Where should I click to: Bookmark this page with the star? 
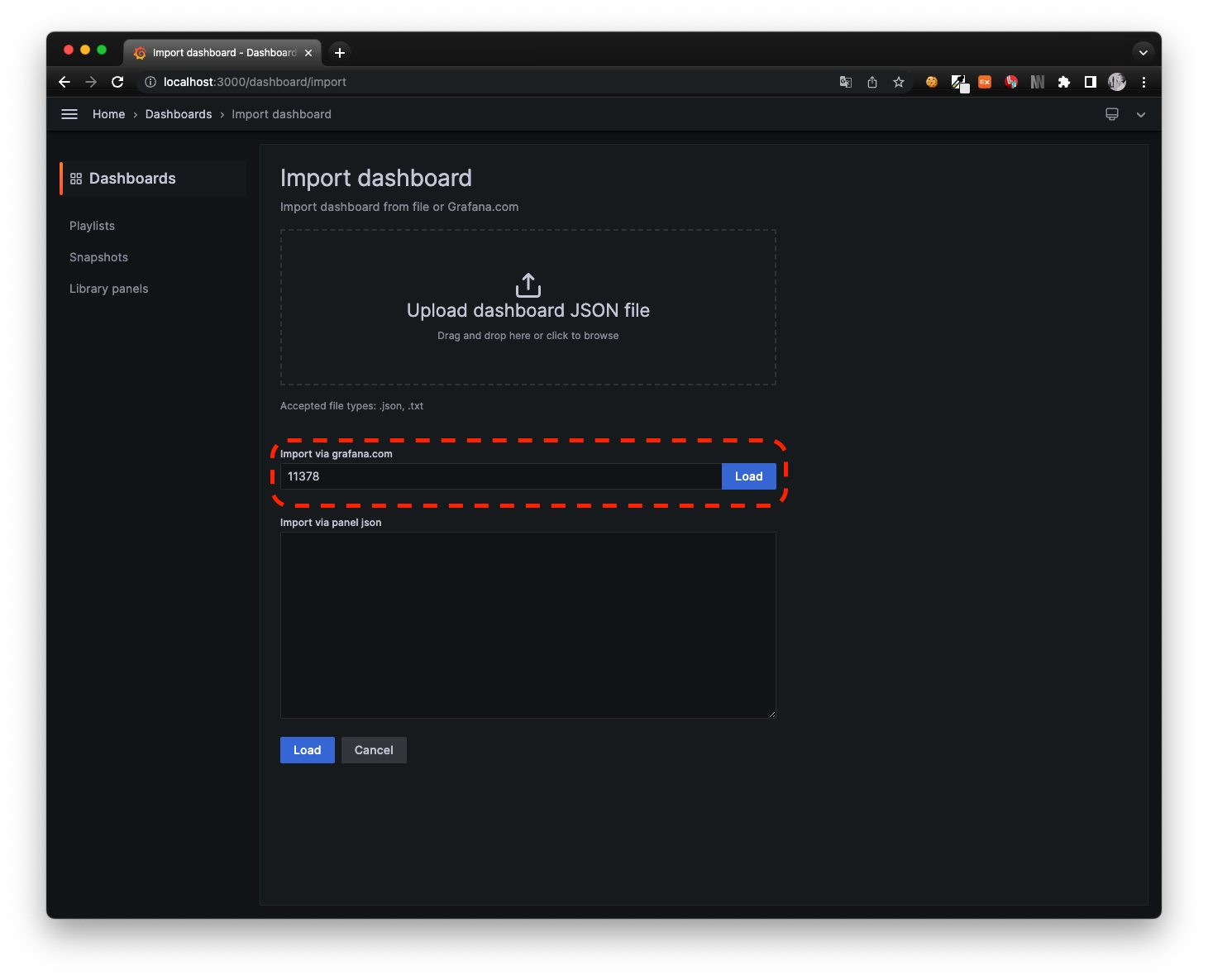click(899, 82)
